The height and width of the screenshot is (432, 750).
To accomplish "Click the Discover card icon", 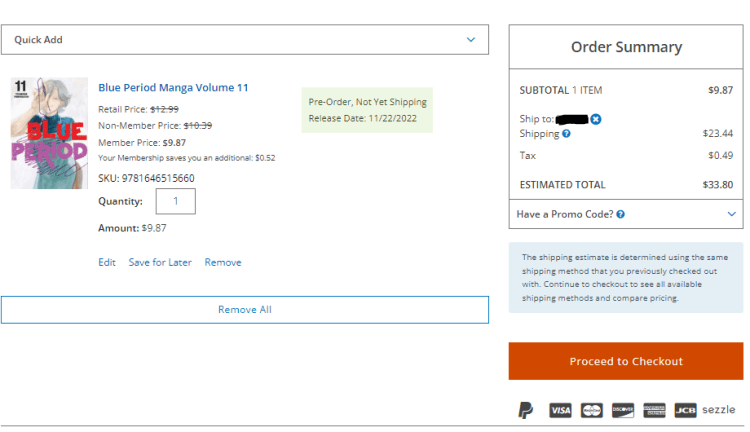I will click(x=623, y=410).
